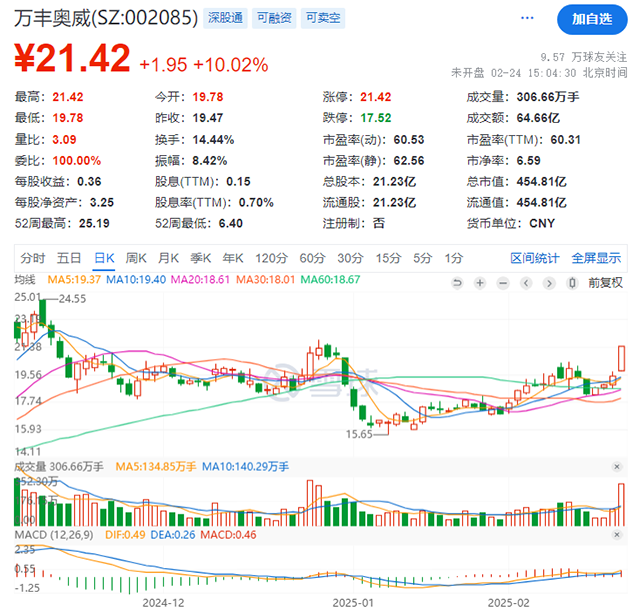
Task: Click the 换手 14.44% value
Action: pyautogui.click(x=213, y=140)
